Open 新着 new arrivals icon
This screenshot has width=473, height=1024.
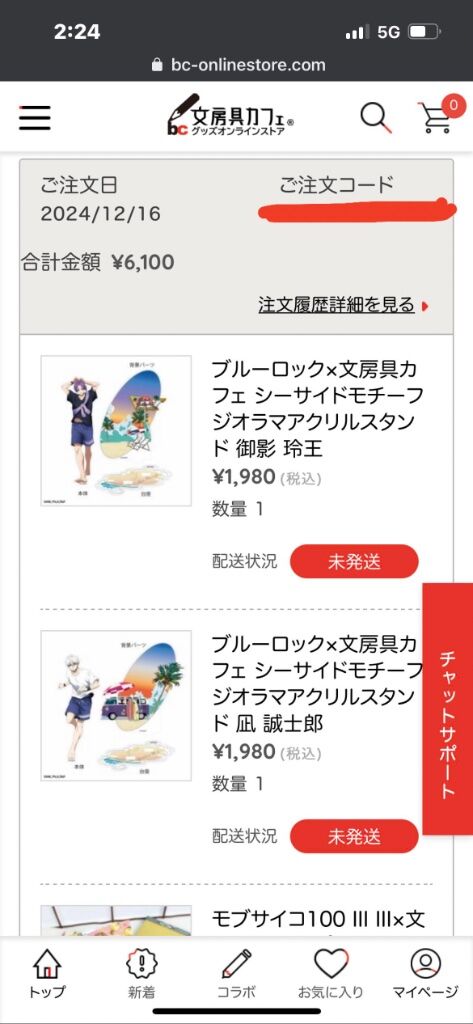(x=141, y=974)
